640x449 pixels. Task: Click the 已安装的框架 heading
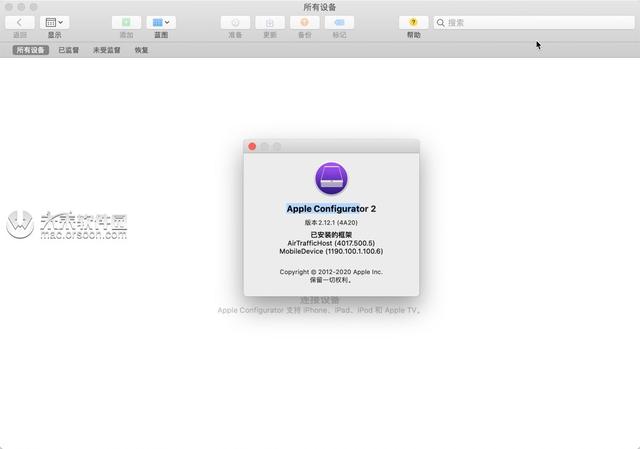331,235
